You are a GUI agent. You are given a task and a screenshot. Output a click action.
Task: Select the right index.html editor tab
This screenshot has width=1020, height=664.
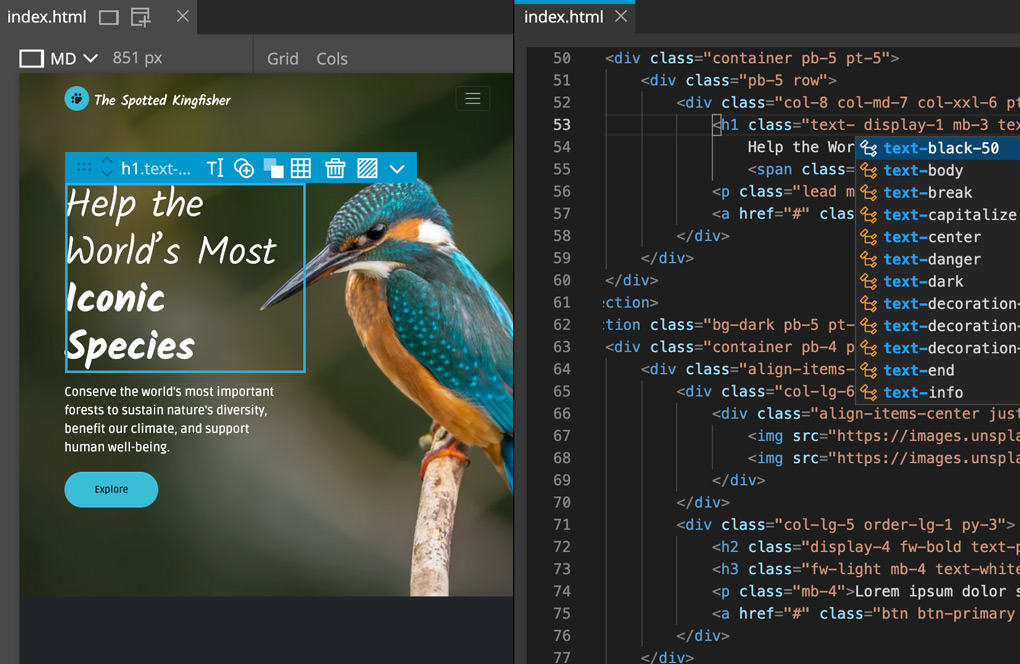tap(563, 17)
